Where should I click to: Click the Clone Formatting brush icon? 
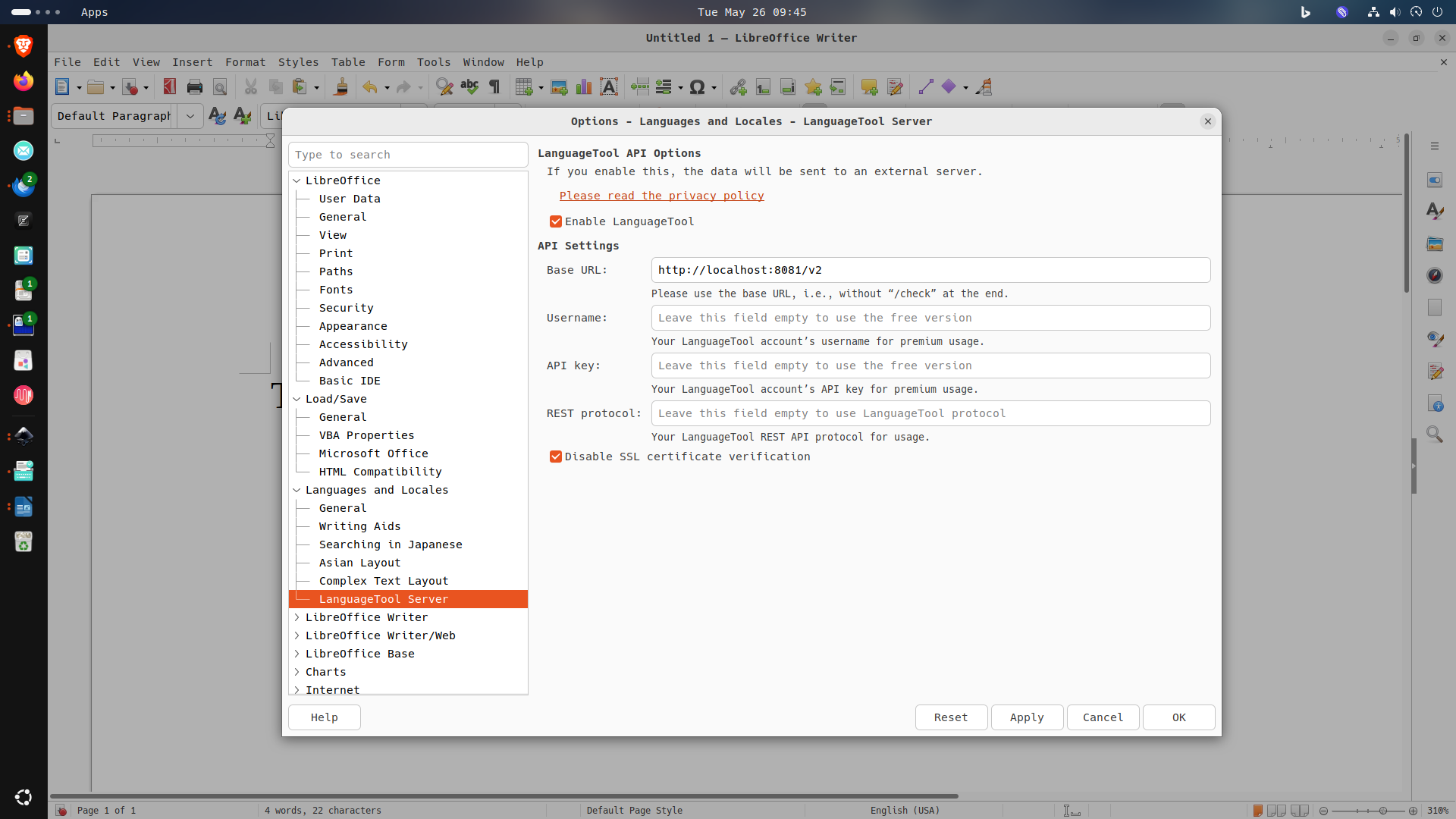pos(341,87)
